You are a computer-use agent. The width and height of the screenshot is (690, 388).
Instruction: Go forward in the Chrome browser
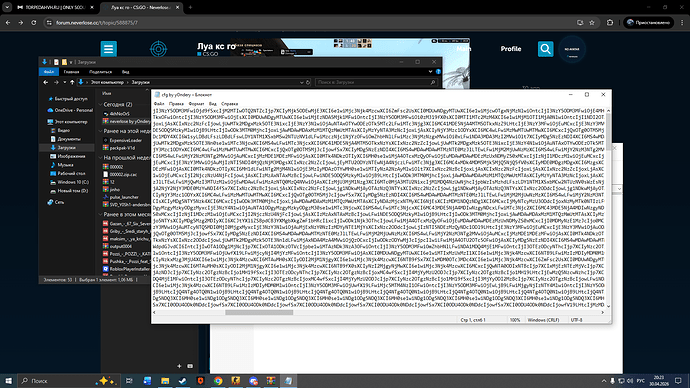21,22
